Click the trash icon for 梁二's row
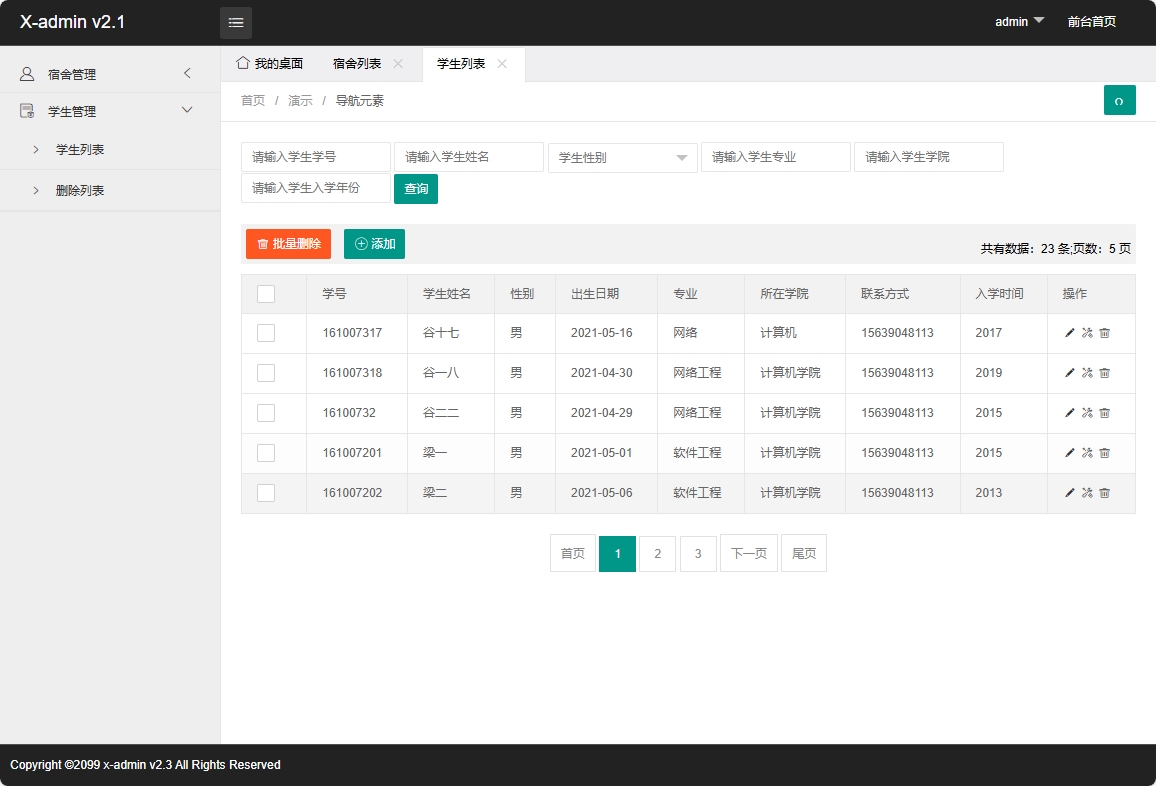The width and height of the screenshot is (1156, 786). pyautogui.click(x=1104, y=493)
